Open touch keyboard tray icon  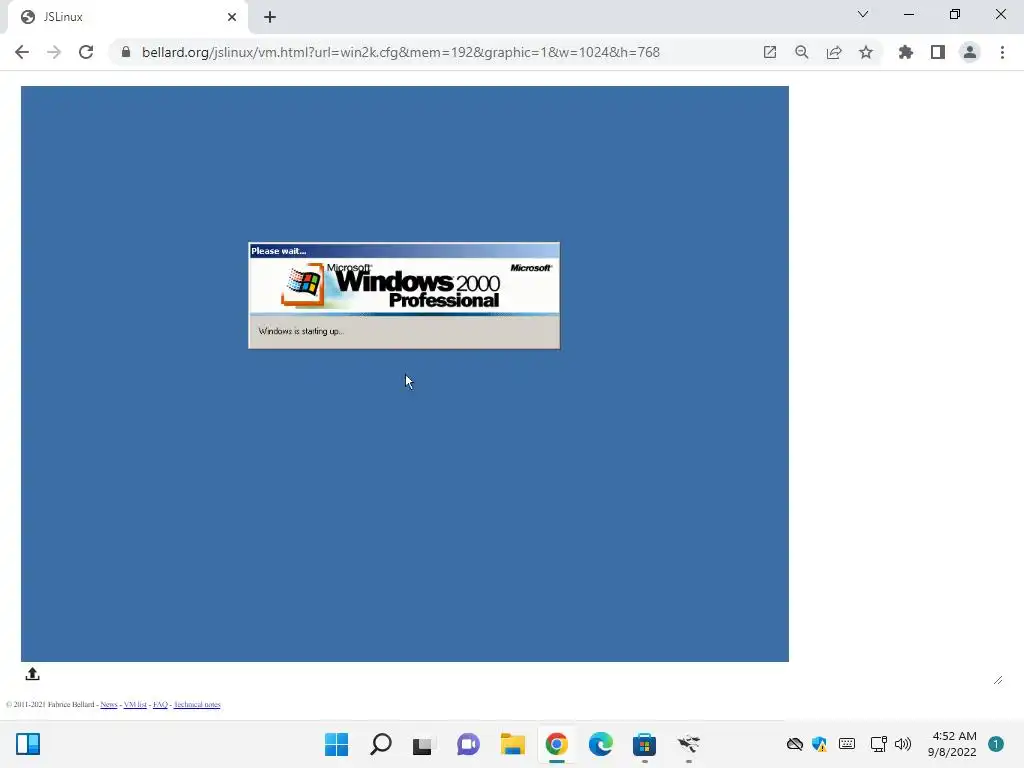pos(847,744)
